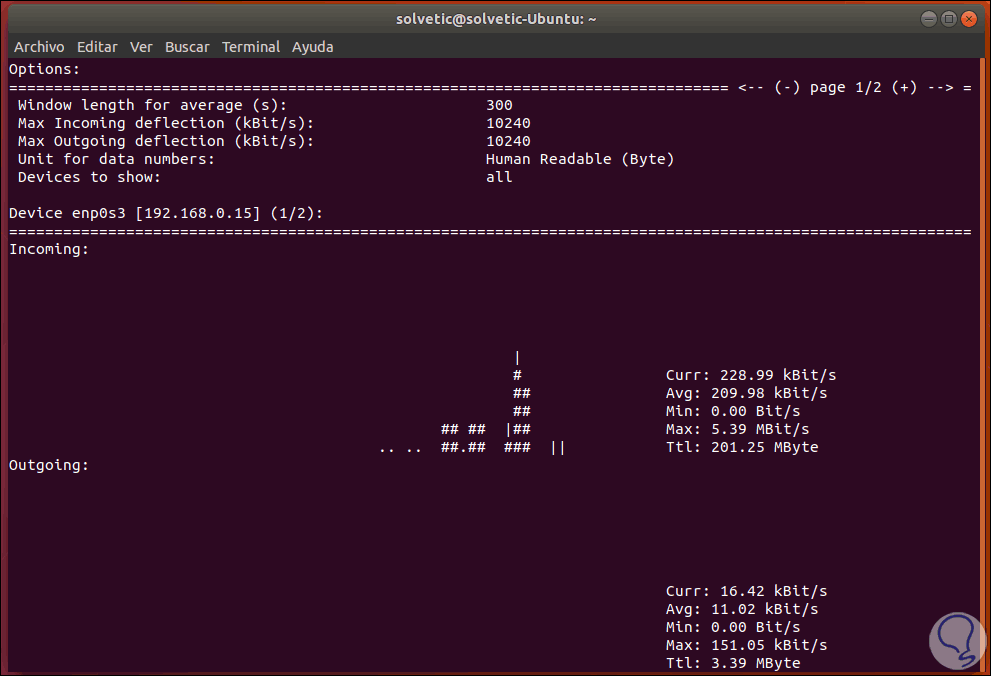The height and width of the screenshot is (676, 991).
Task: Click the Incoming: label
Action: coord(49,250)
